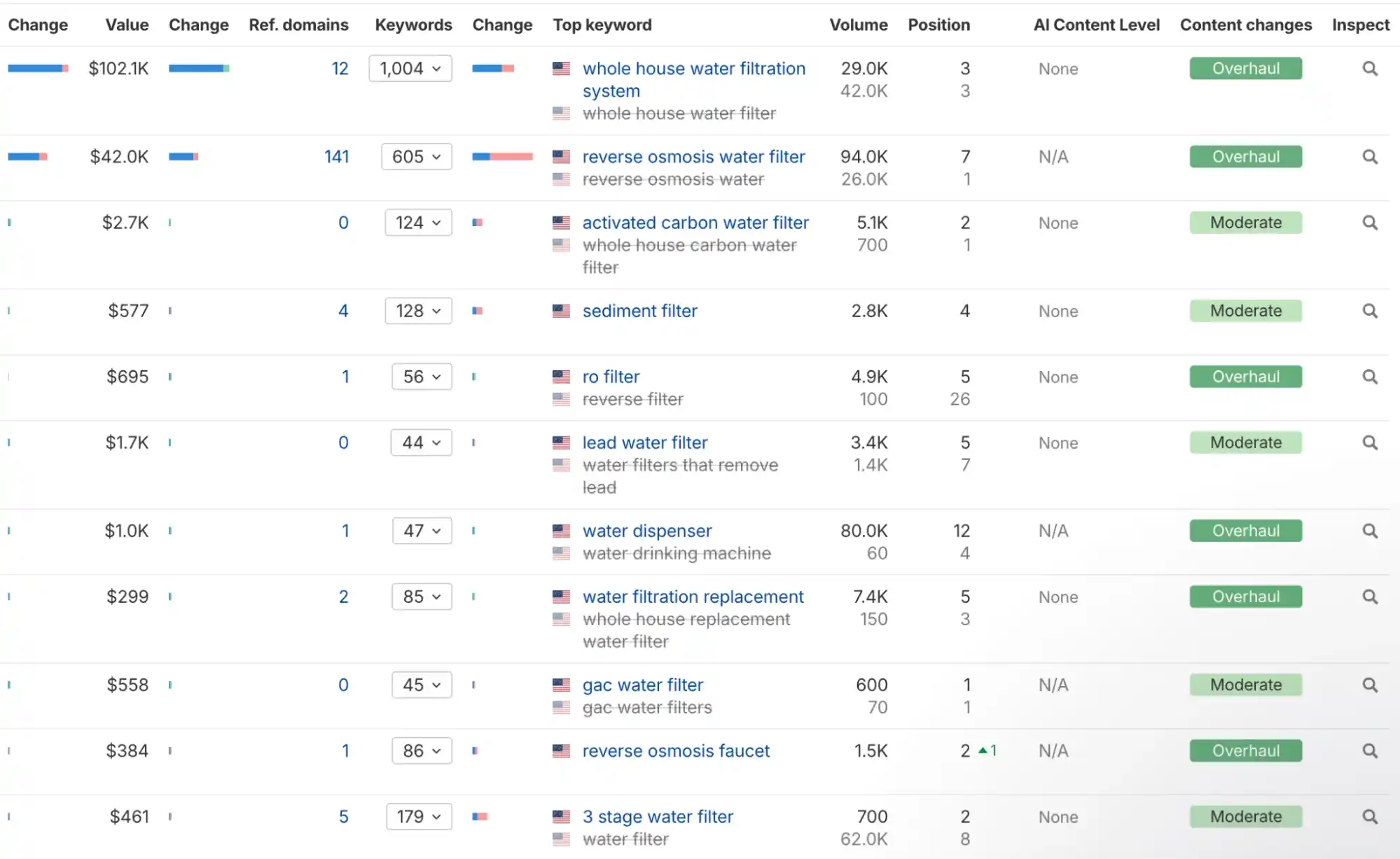
Task: Open inspect magnifier for ro filter row
Action: click(1369, 377)
